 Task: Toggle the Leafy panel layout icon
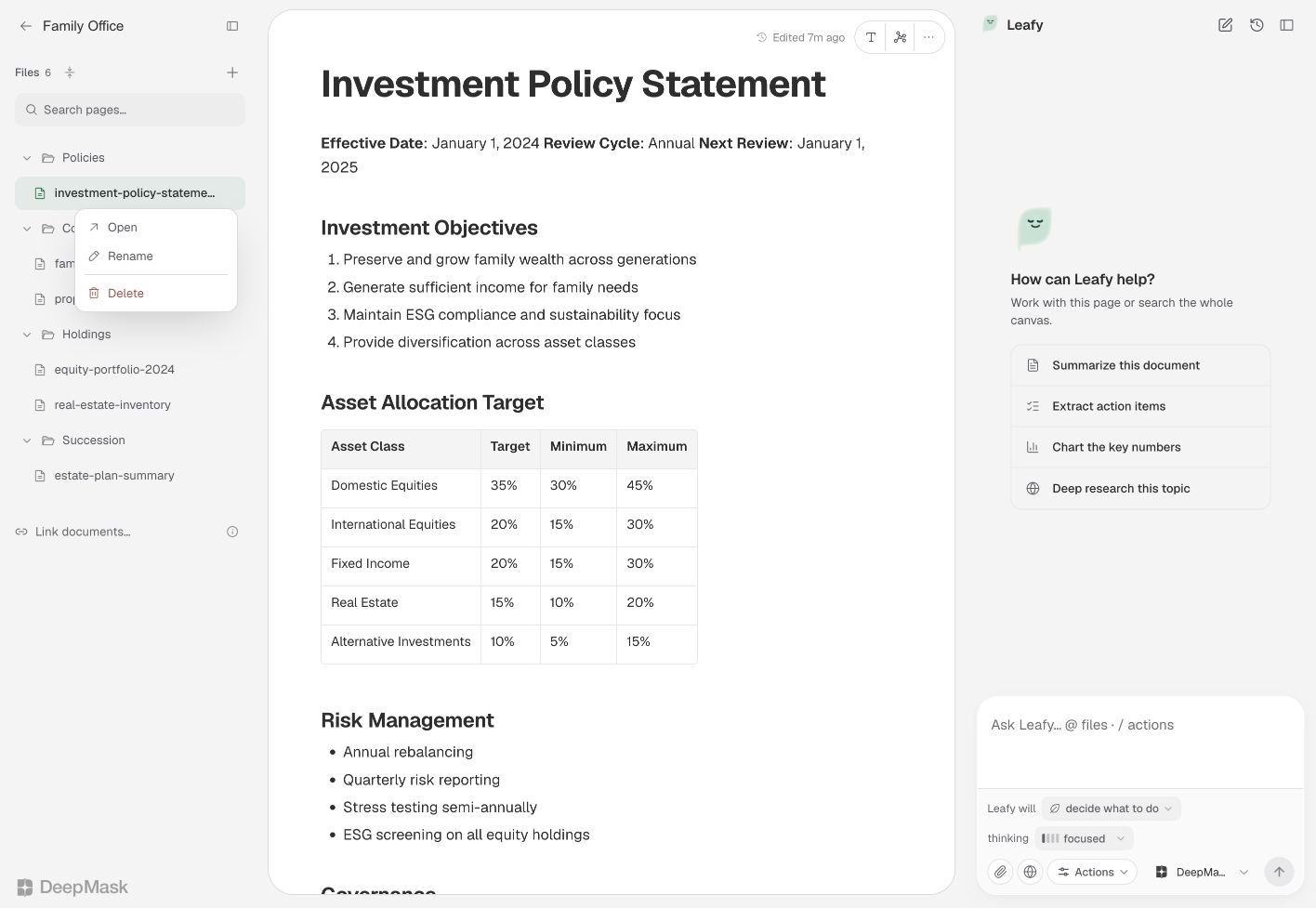pyautogui.click(x=1287, y=25)
